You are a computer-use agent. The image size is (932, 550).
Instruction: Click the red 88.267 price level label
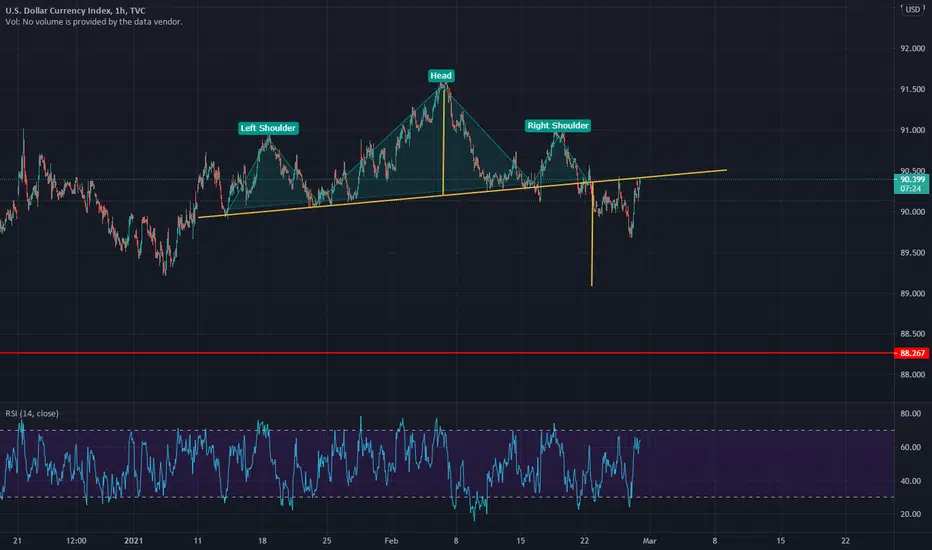click(912, 353)
